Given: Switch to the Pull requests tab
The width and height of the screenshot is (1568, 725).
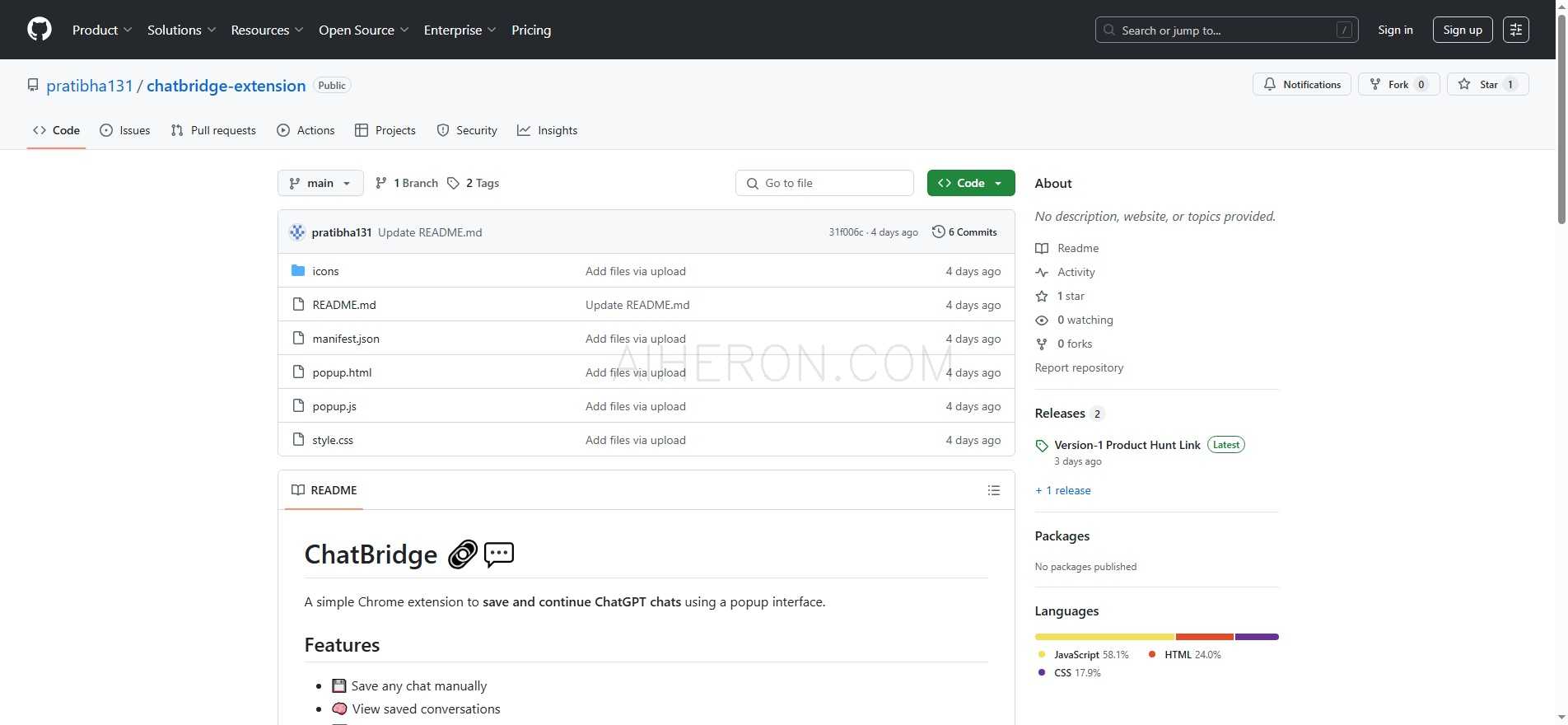Looking at the screenshot, I should [213, 130].
